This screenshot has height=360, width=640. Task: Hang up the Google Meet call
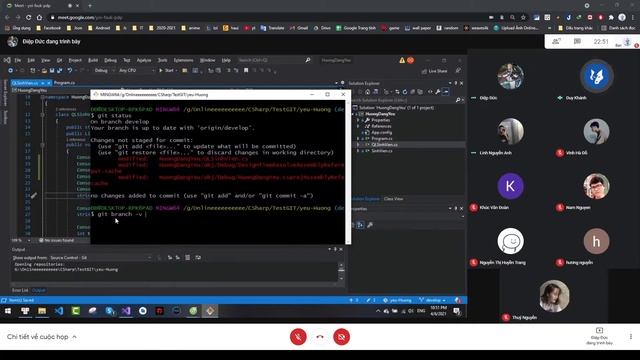tap(320, 337)
